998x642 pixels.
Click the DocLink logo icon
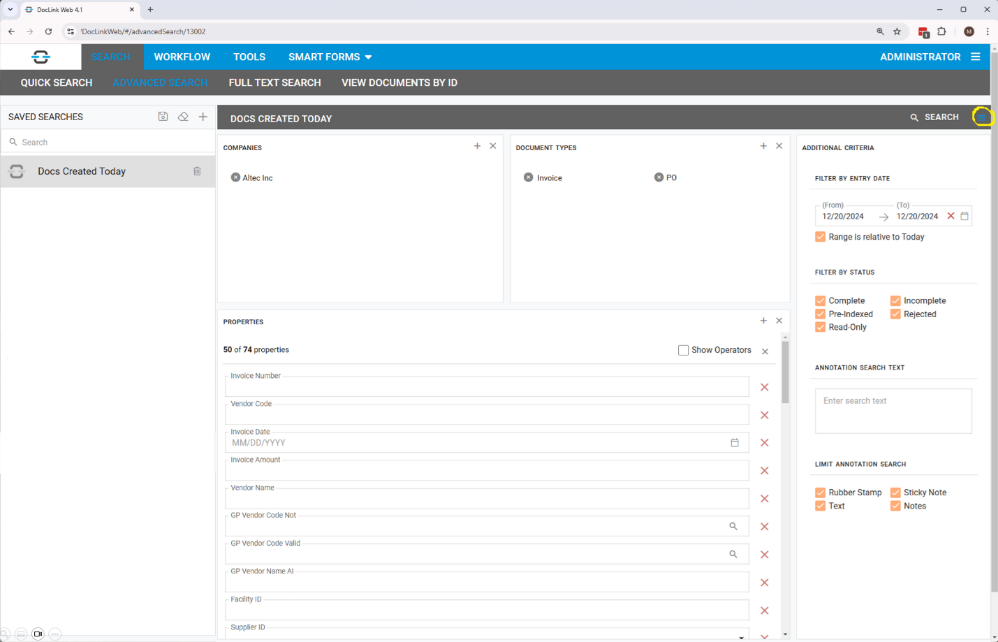41,57
